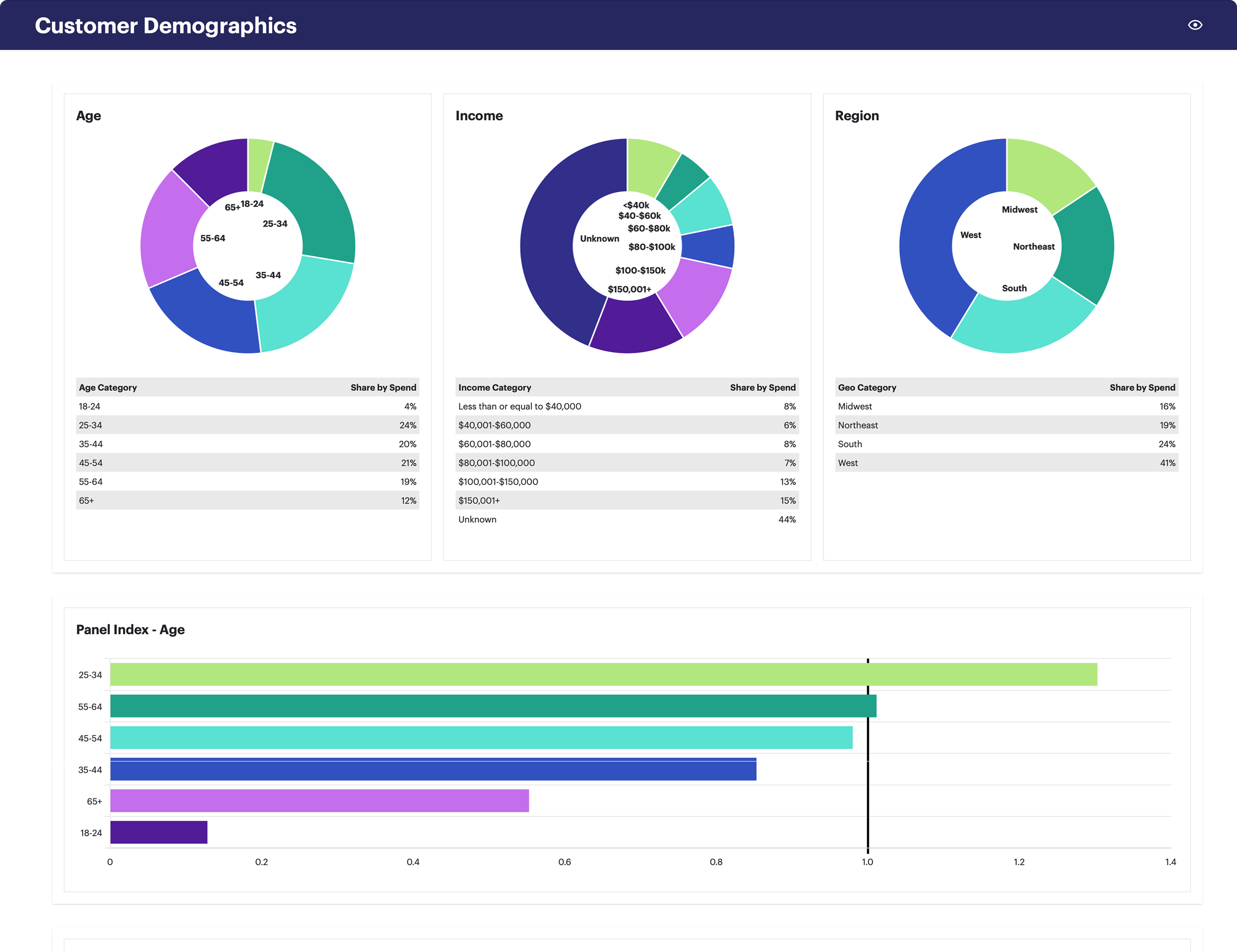This screenshot has height=952, width=1237.
Task: Toggle the eye visibility icon in the header
Action: point(1195,25)
